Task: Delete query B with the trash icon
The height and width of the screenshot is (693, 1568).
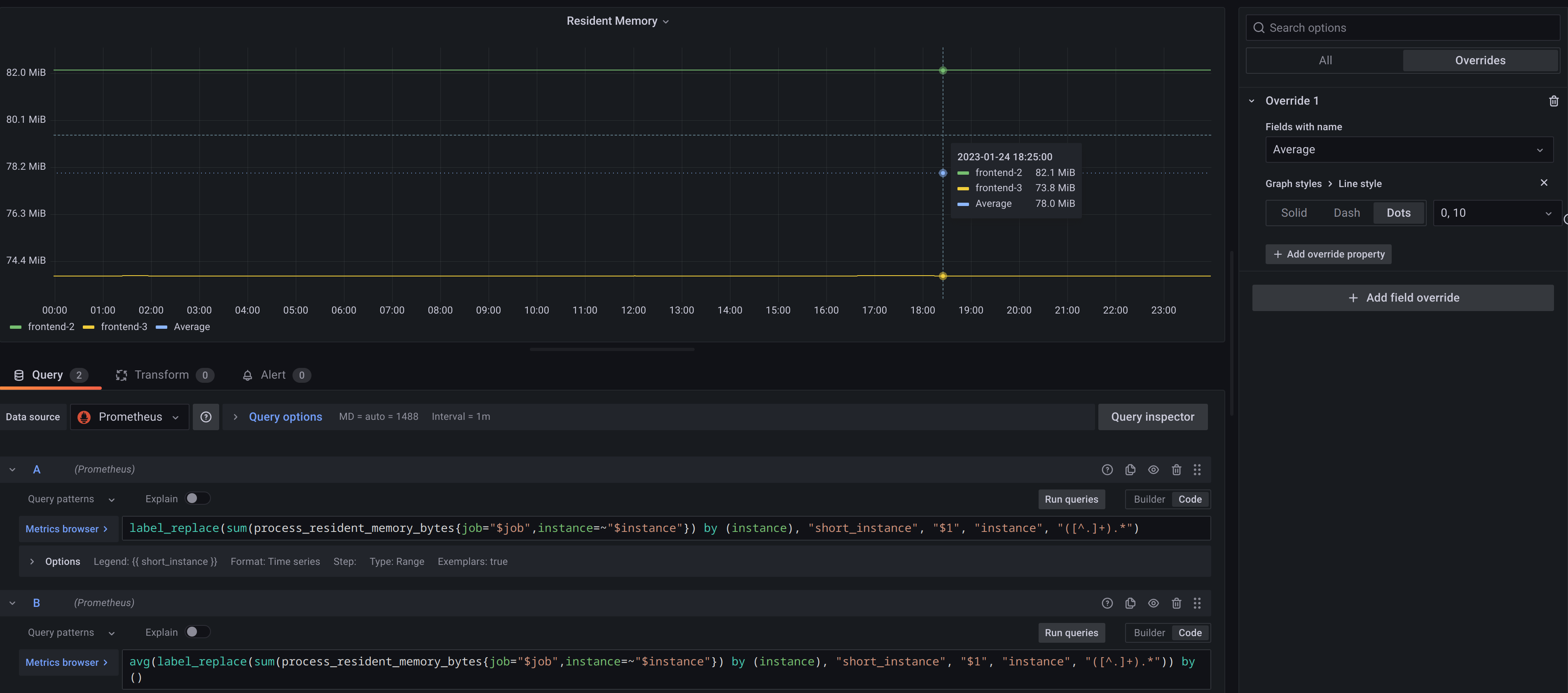Action: pyautogui.click(x=1177, y=603)
